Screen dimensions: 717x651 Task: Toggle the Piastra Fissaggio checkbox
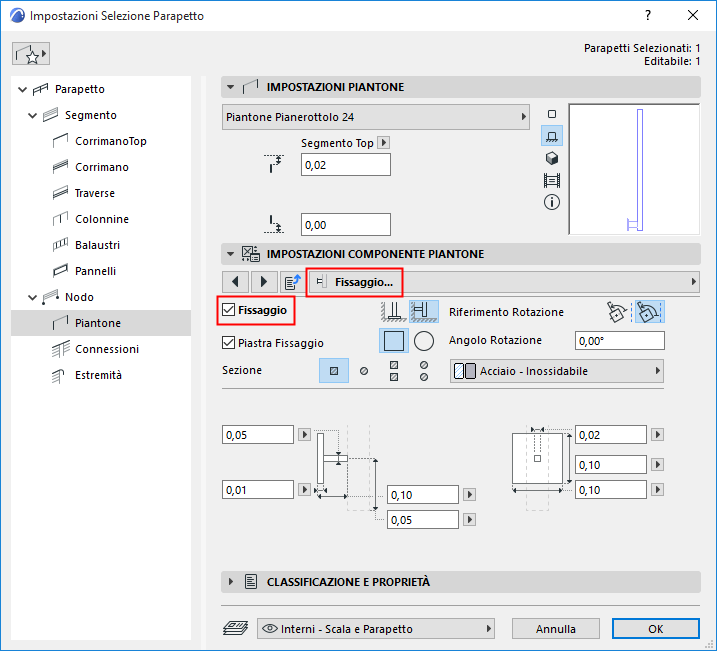(x=228, y=342)
